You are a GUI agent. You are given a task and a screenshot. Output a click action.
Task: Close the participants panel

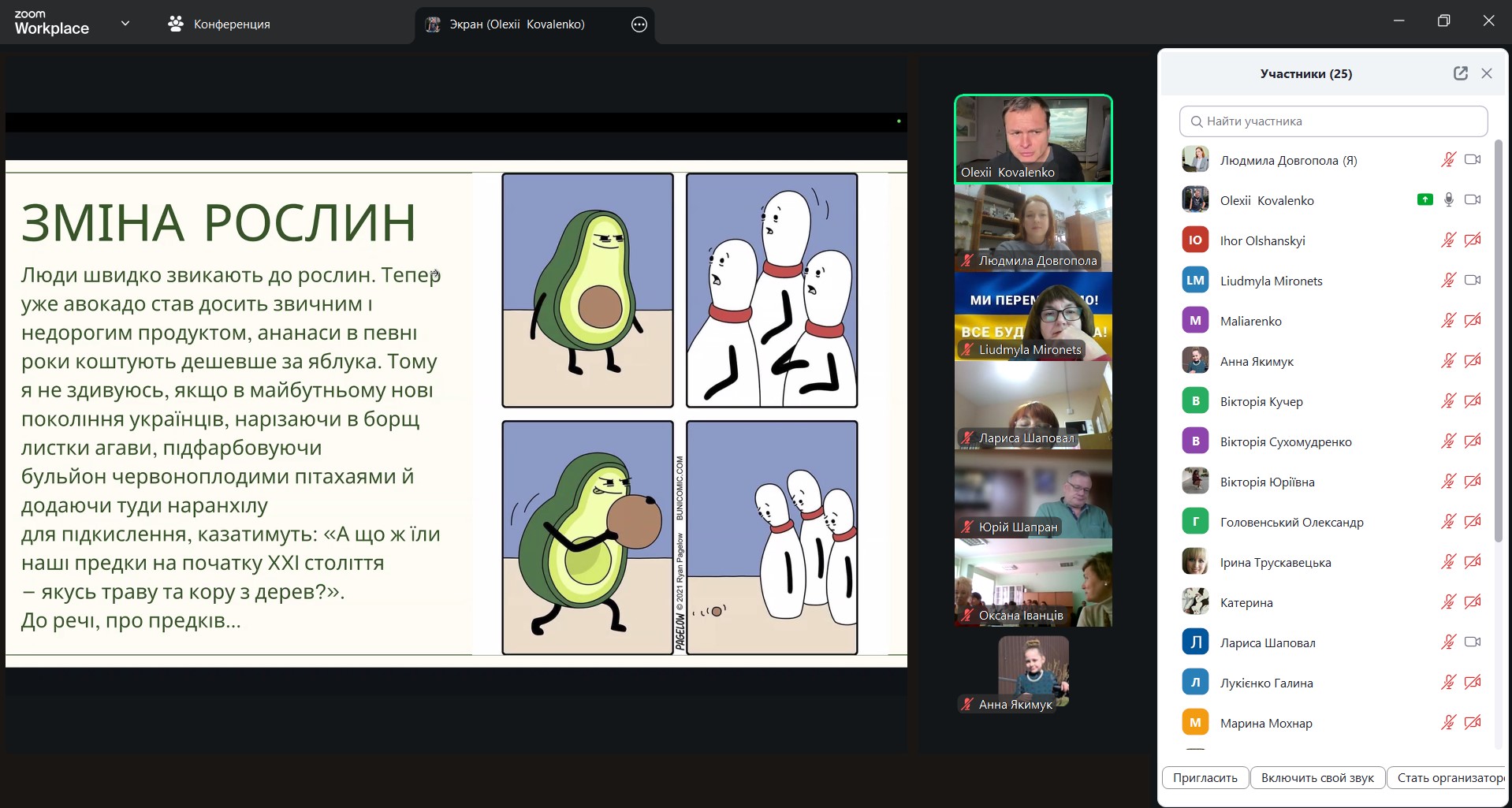pyautogui.click(x=1487, y=73)
